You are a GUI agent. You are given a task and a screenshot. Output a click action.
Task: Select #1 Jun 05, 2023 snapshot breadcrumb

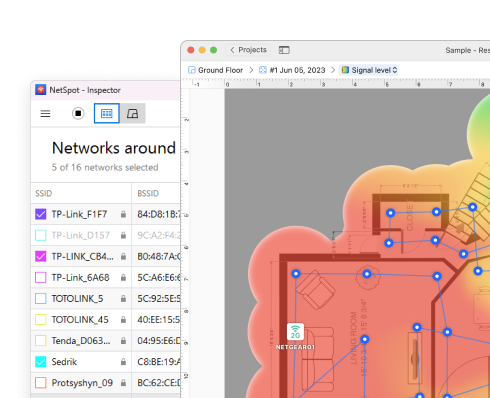297,70
